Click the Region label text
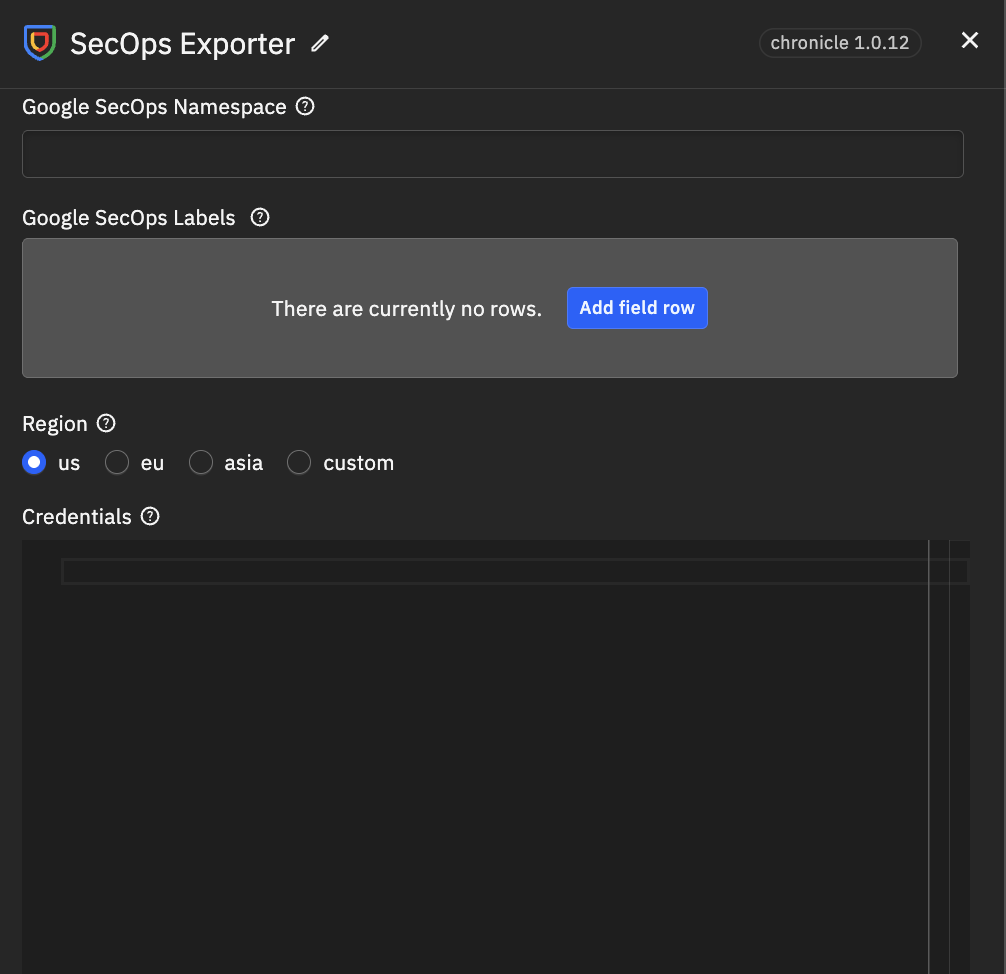 coord(55,424)
